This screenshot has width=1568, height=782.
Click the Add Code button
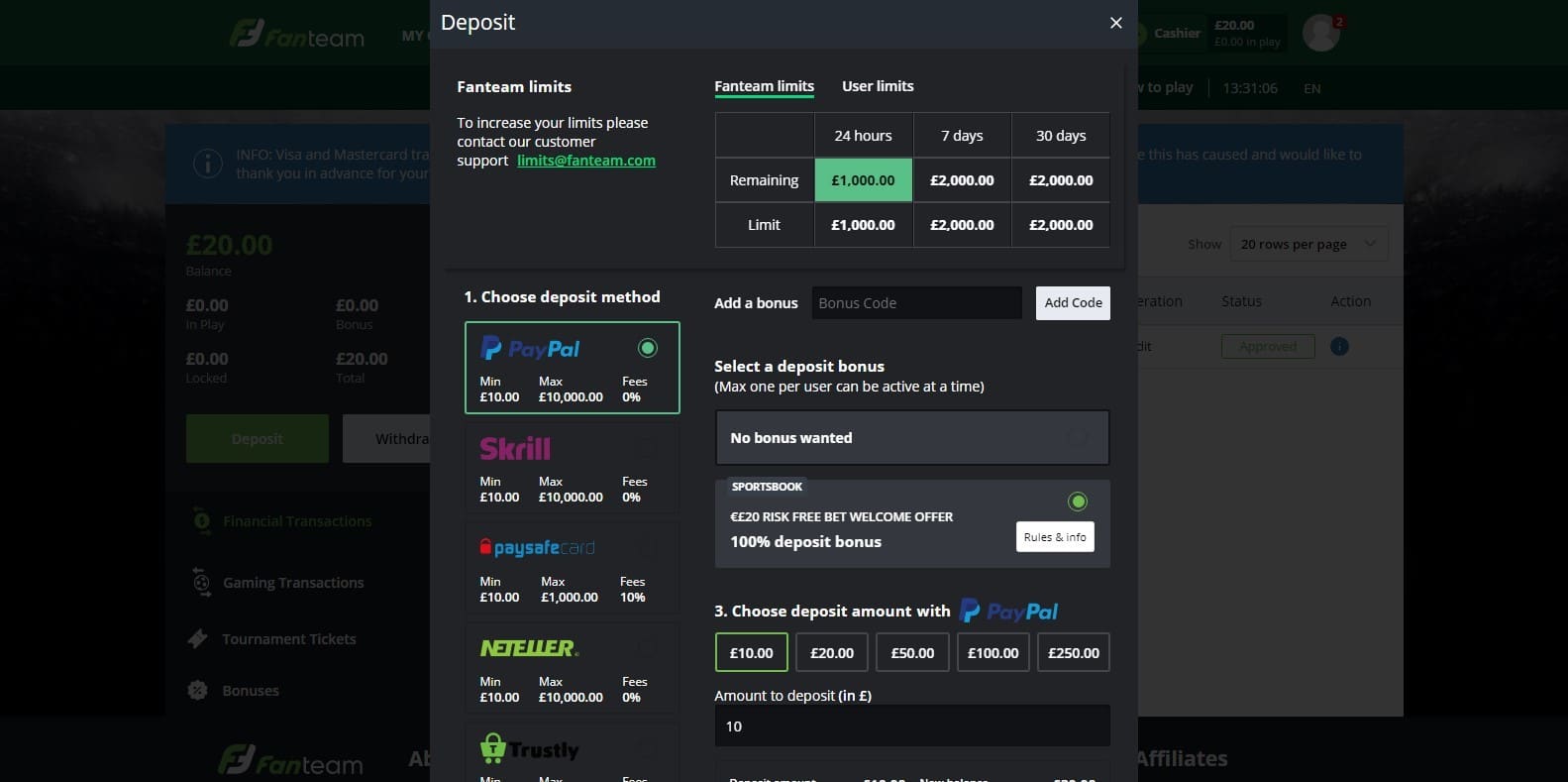point(1073,303)
